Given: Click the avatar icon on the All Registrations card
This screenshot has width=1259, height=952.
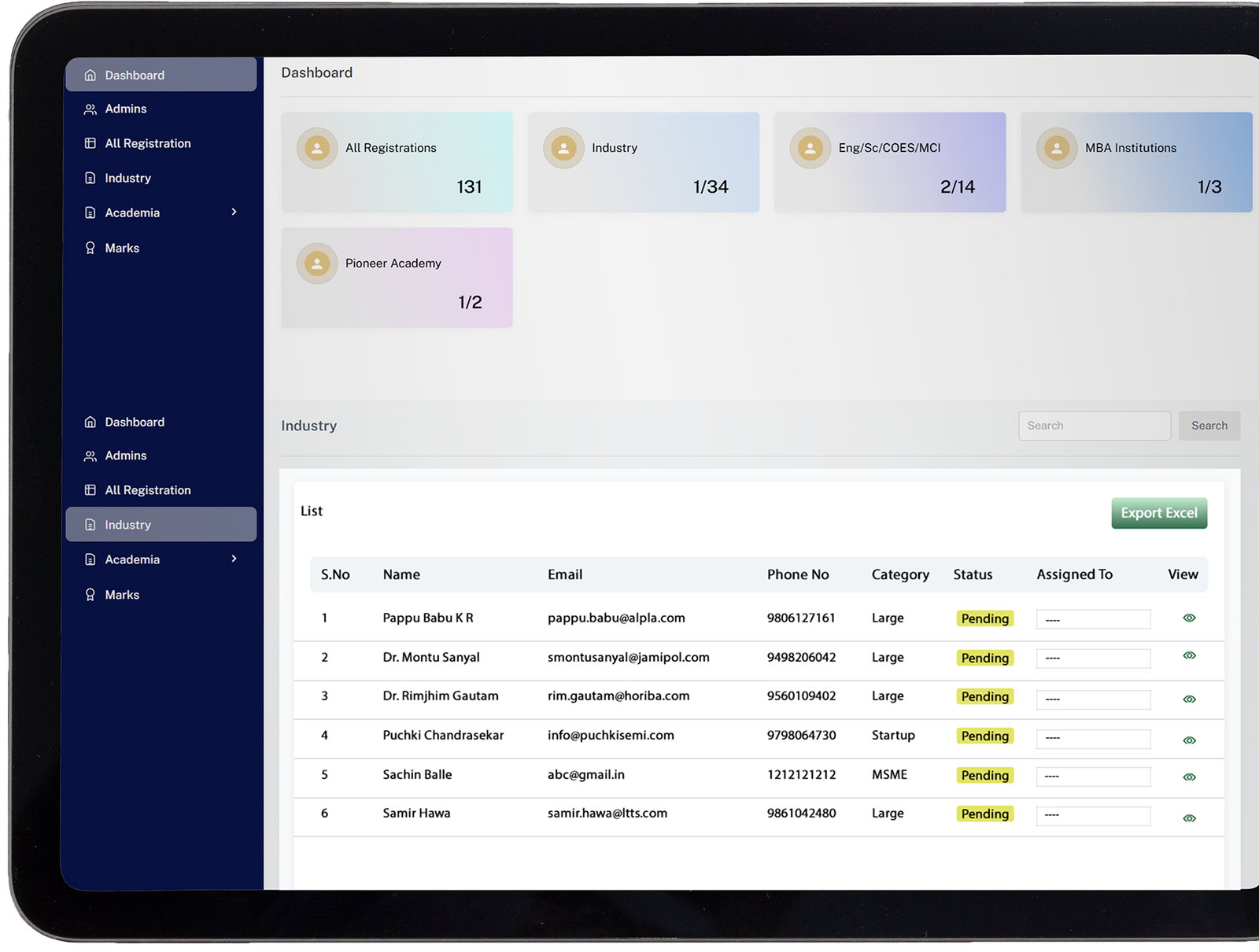Looking at the screenshot, I should (x=316, y=147).
